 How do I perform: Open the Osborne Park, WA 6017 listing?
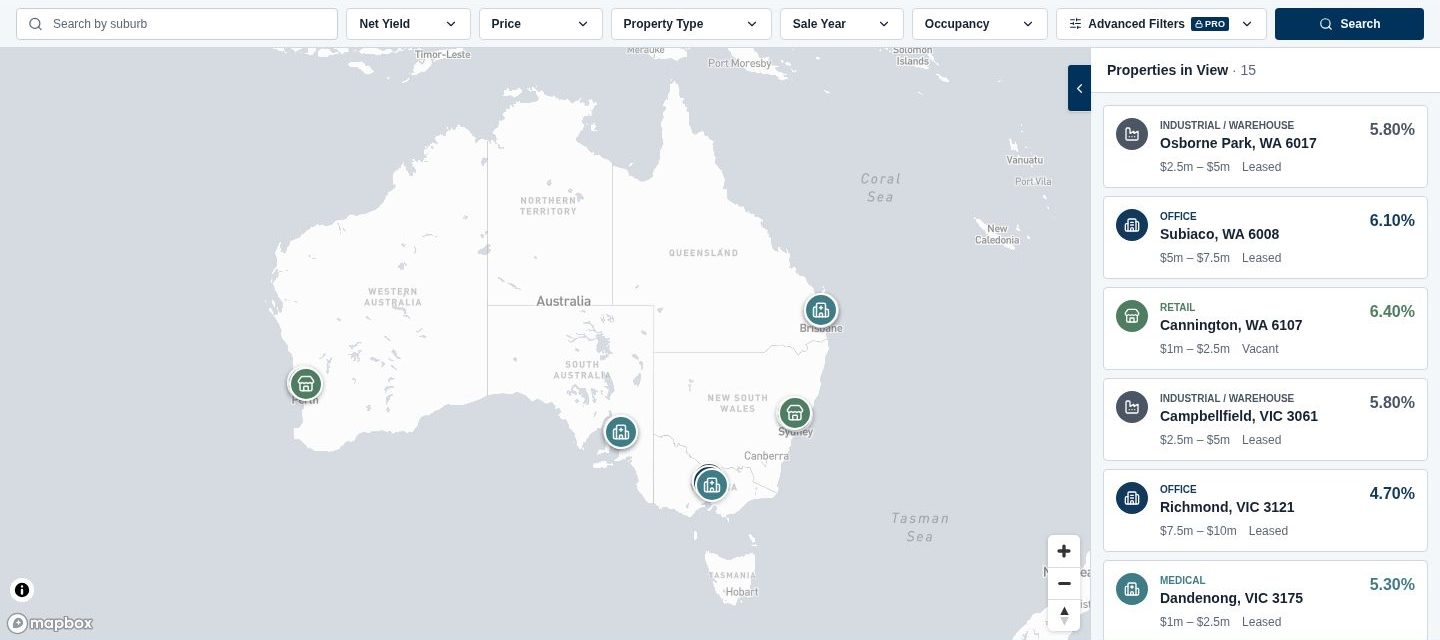click(1265, 146)
